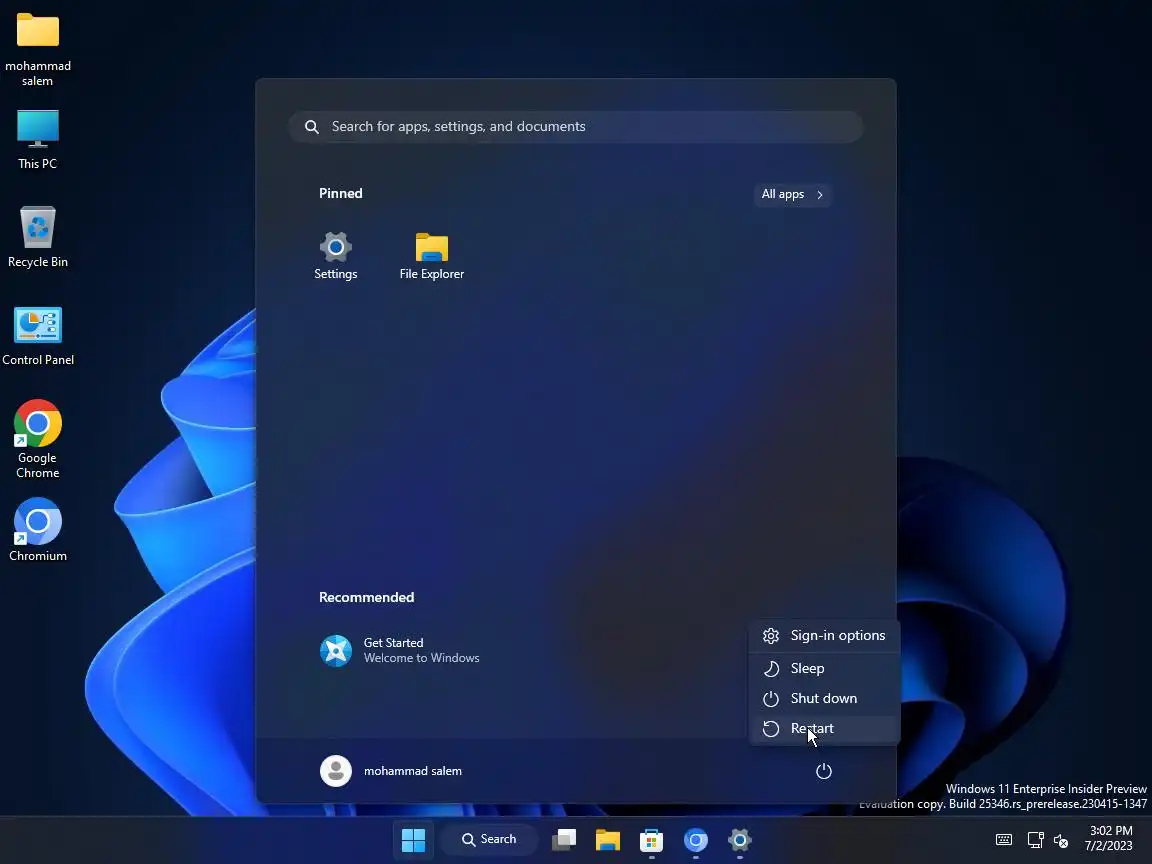
Task: Click the network status tray icon
Action: point(1036,839)
